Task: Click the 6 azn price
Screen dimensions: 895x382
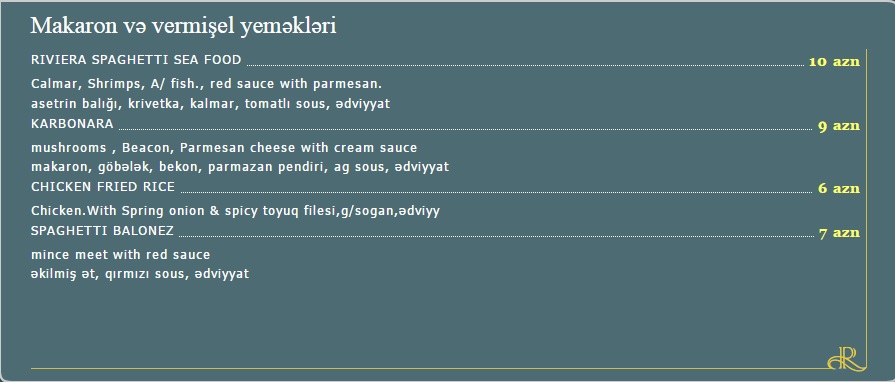Action: (838, 188)
